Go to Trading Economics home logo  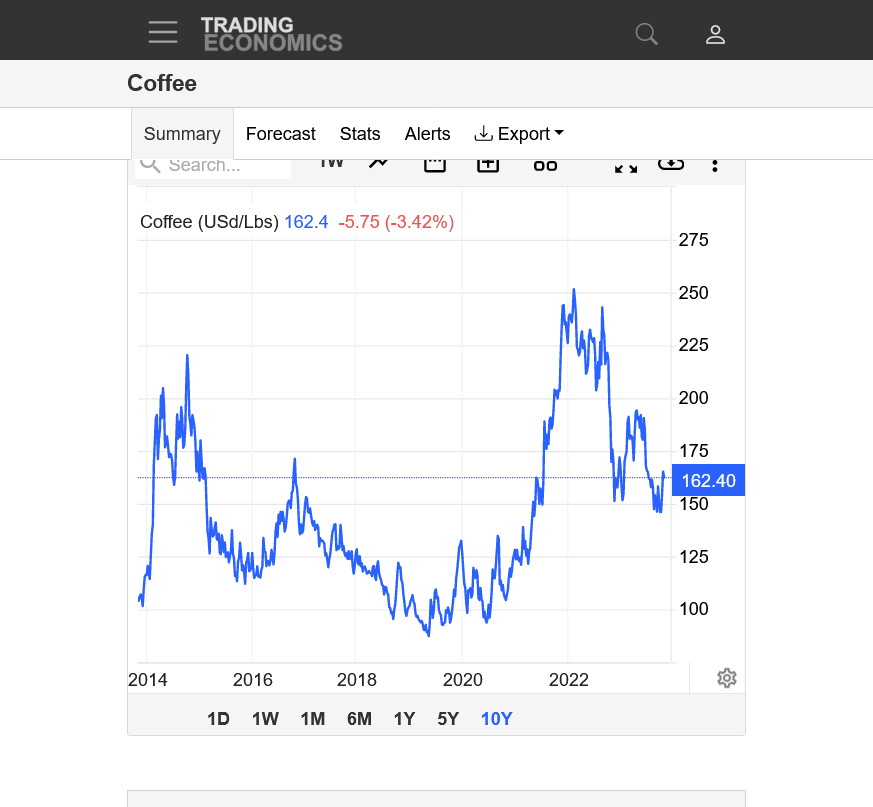271,34
